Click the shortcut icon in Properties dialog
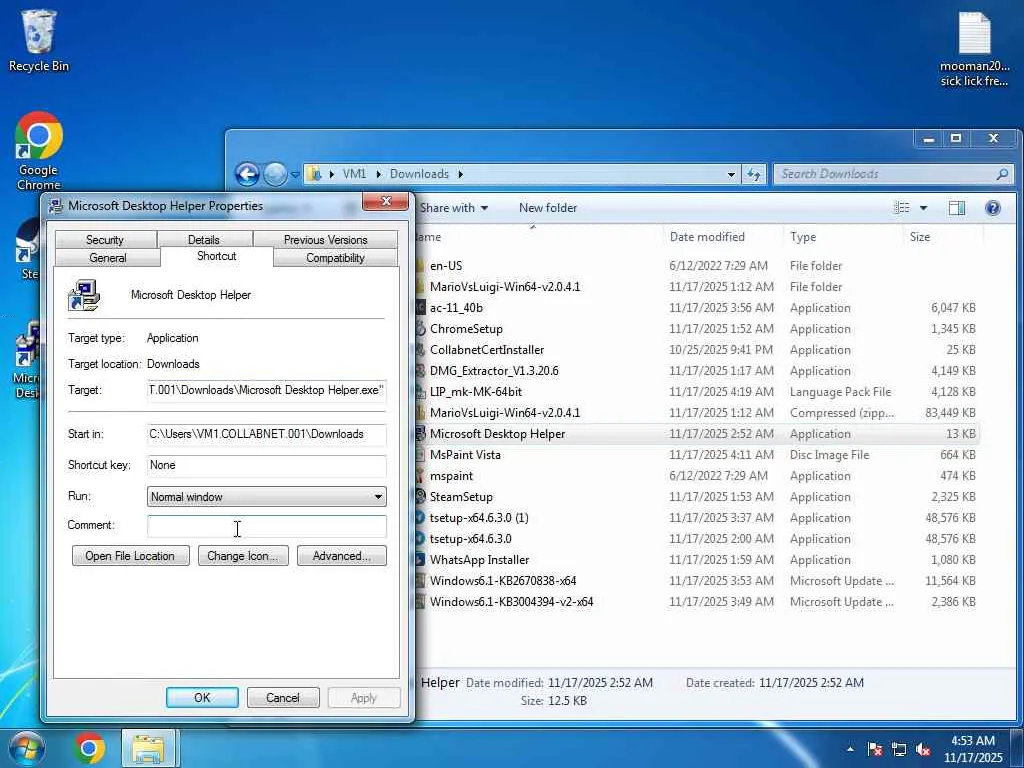 (84, 295)
